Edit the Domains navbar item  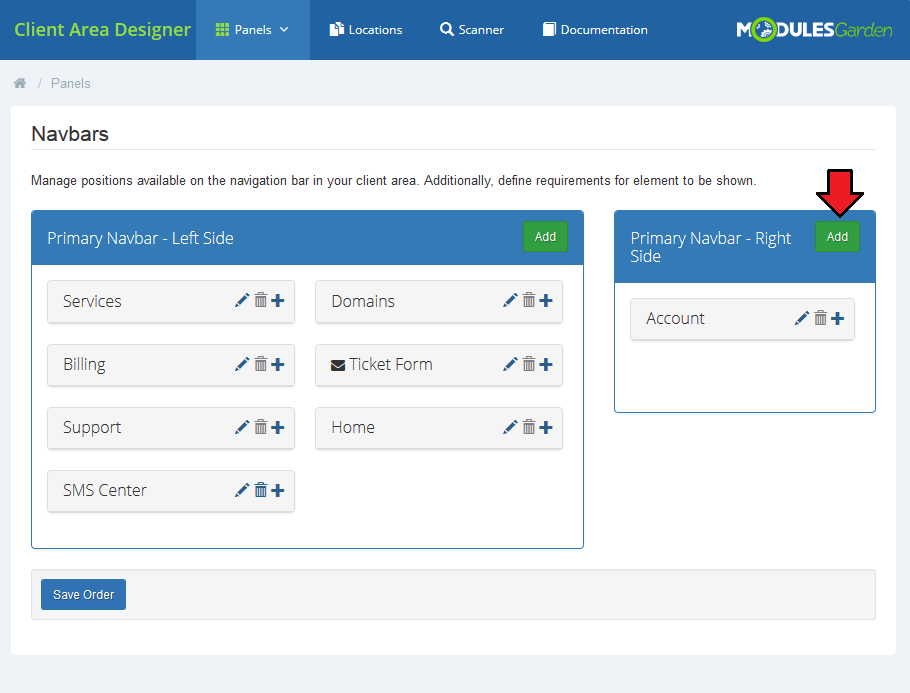tap(510, 301)
